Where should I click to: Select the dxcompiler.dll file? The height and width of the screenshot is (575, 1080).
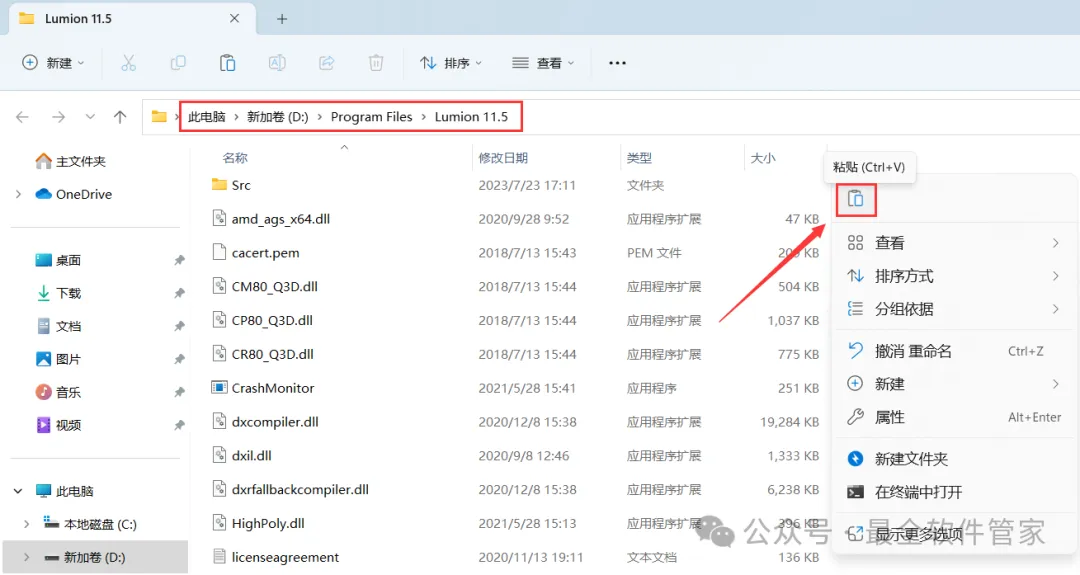(515, 421)
